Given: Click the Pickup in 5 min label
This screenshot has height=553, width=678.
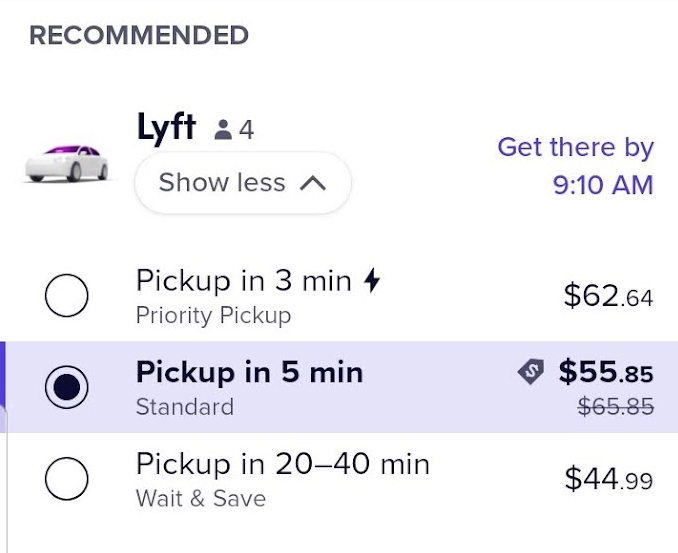Looking at the screenshot, I should [249, 373].
